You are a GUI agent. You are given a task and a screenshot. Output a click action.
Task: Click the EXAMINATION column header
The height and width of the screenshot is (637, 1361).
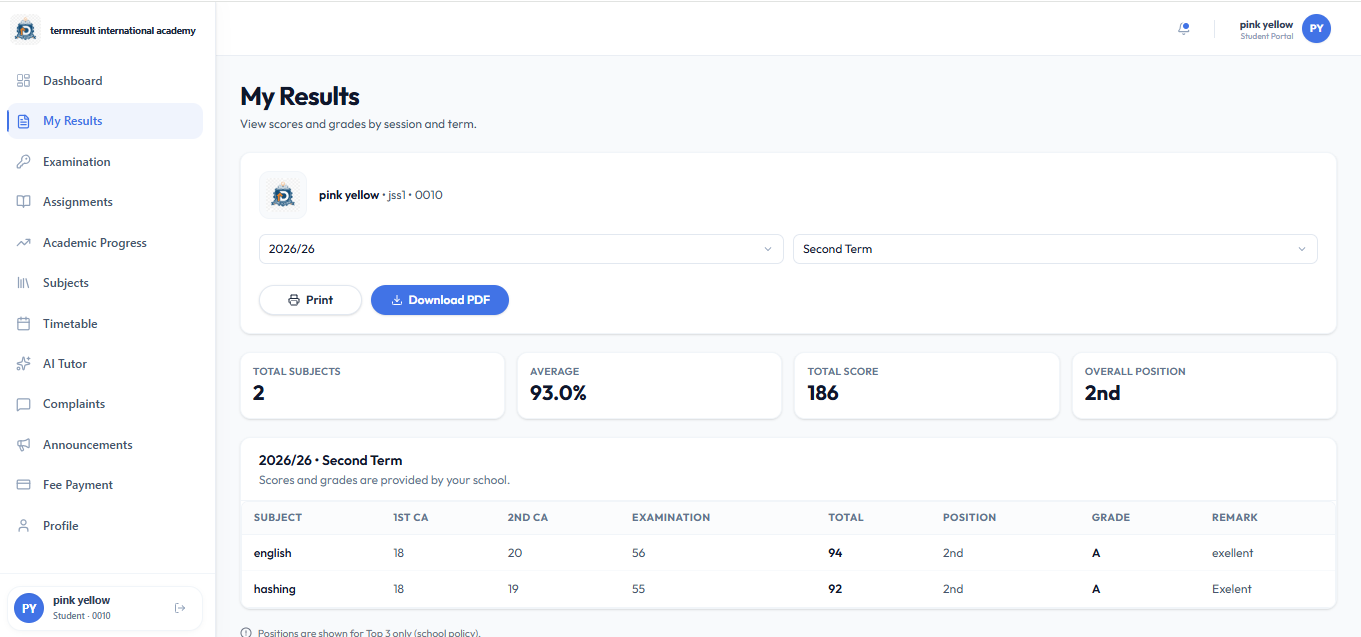click(x=671, y=518)
